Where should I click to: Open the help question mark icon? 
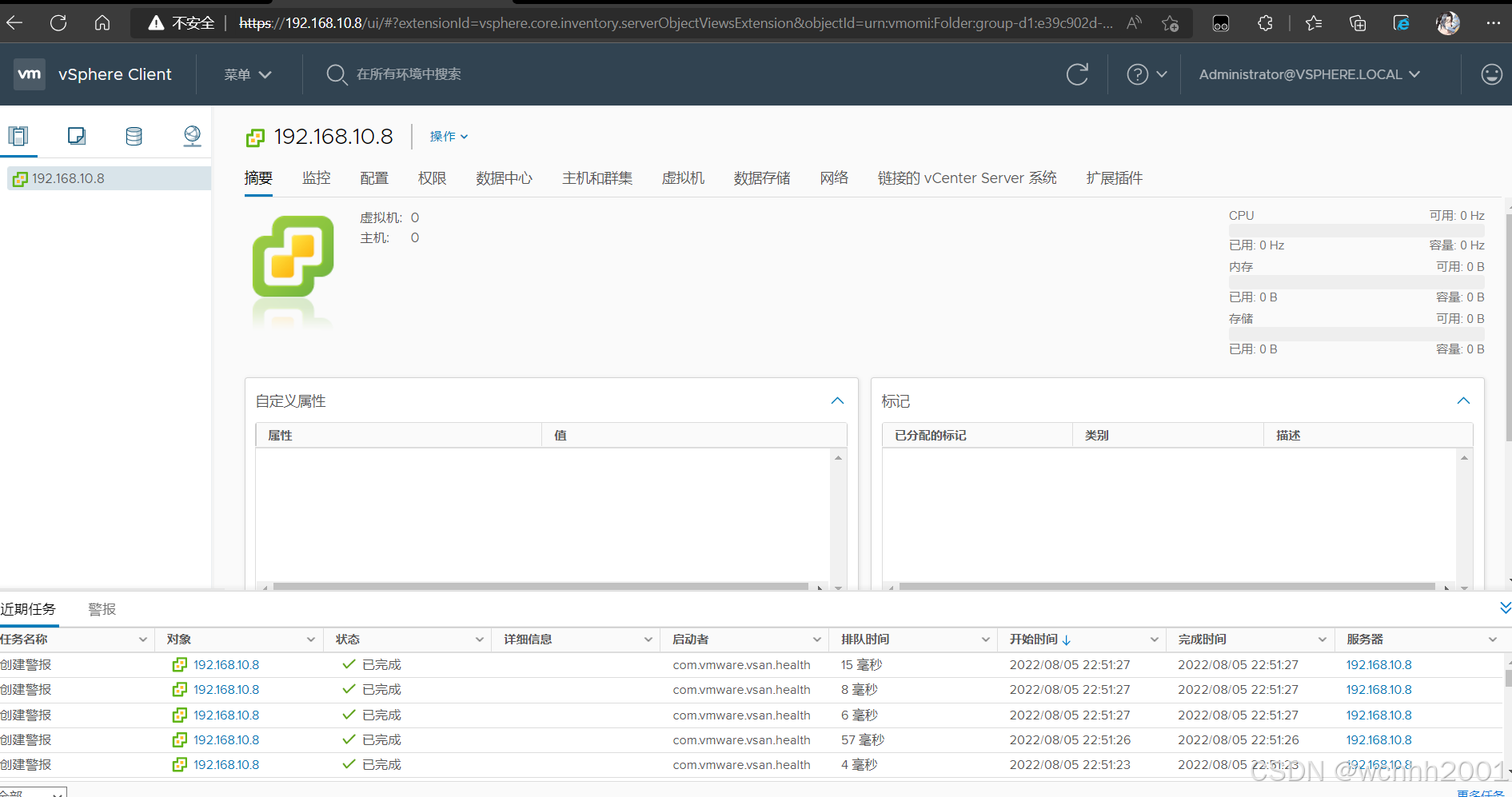(x=1136, y=74)
